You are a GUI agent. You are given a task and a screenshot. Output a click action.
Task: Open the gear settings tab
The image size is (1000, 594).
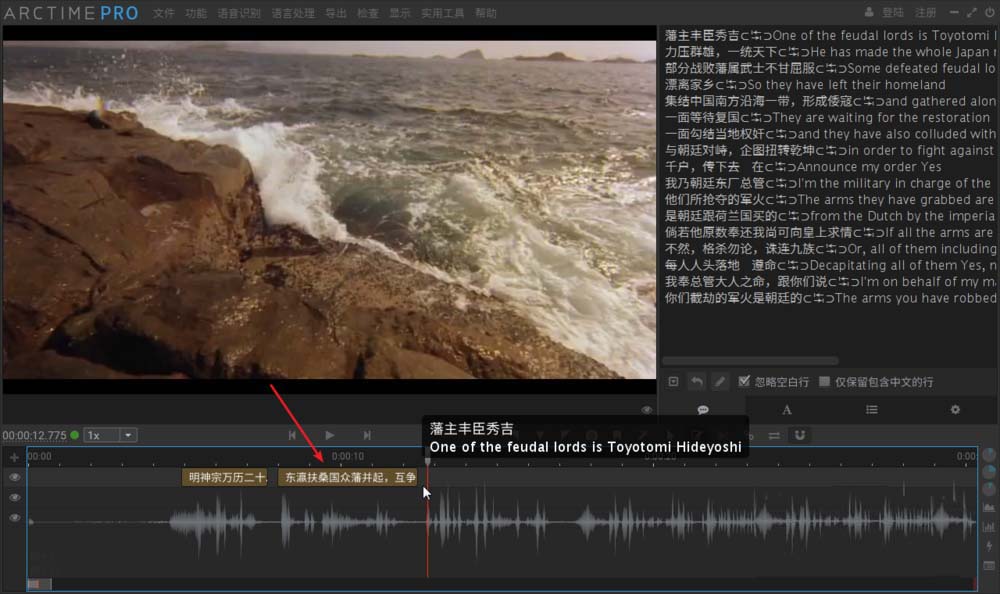tap(955, 410)
